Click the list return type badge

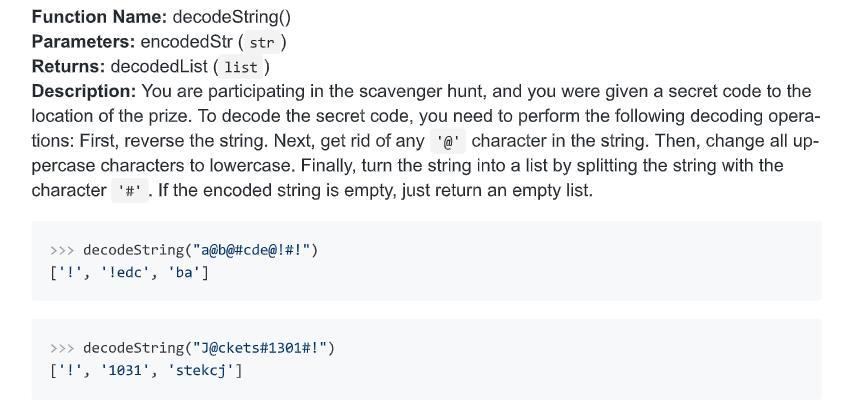[x=241, y=67]
